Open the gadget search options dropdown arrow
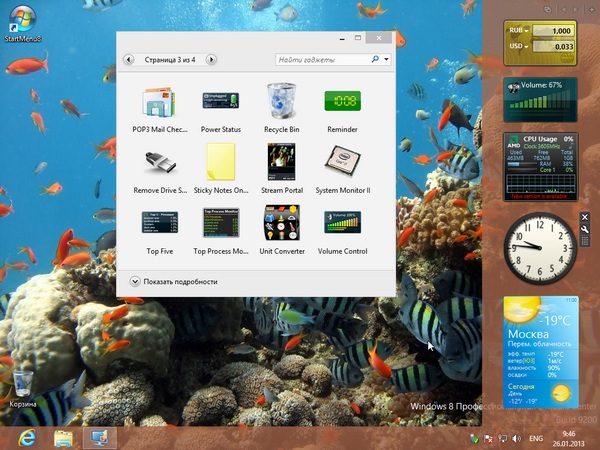 tap(386, 60)
